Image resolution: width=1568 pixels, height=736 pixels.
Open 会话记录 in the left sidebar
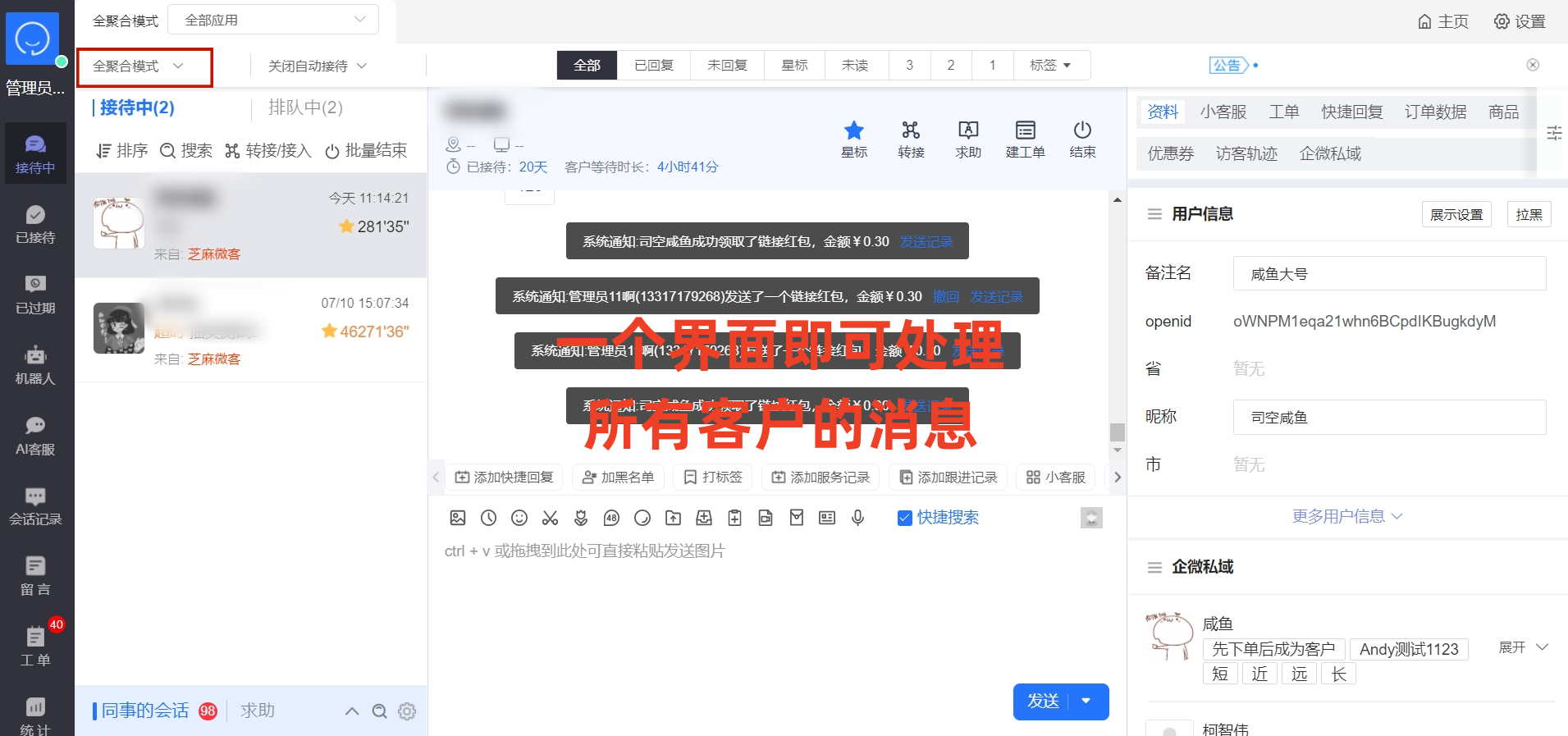pyautogui.click(x=35, y=507)
